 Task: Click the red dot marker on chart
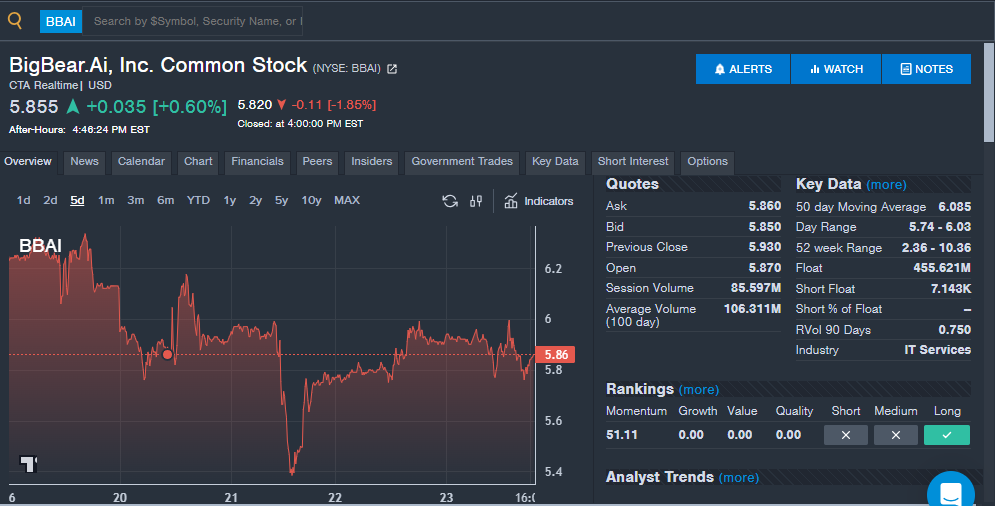tap(167, 354)
